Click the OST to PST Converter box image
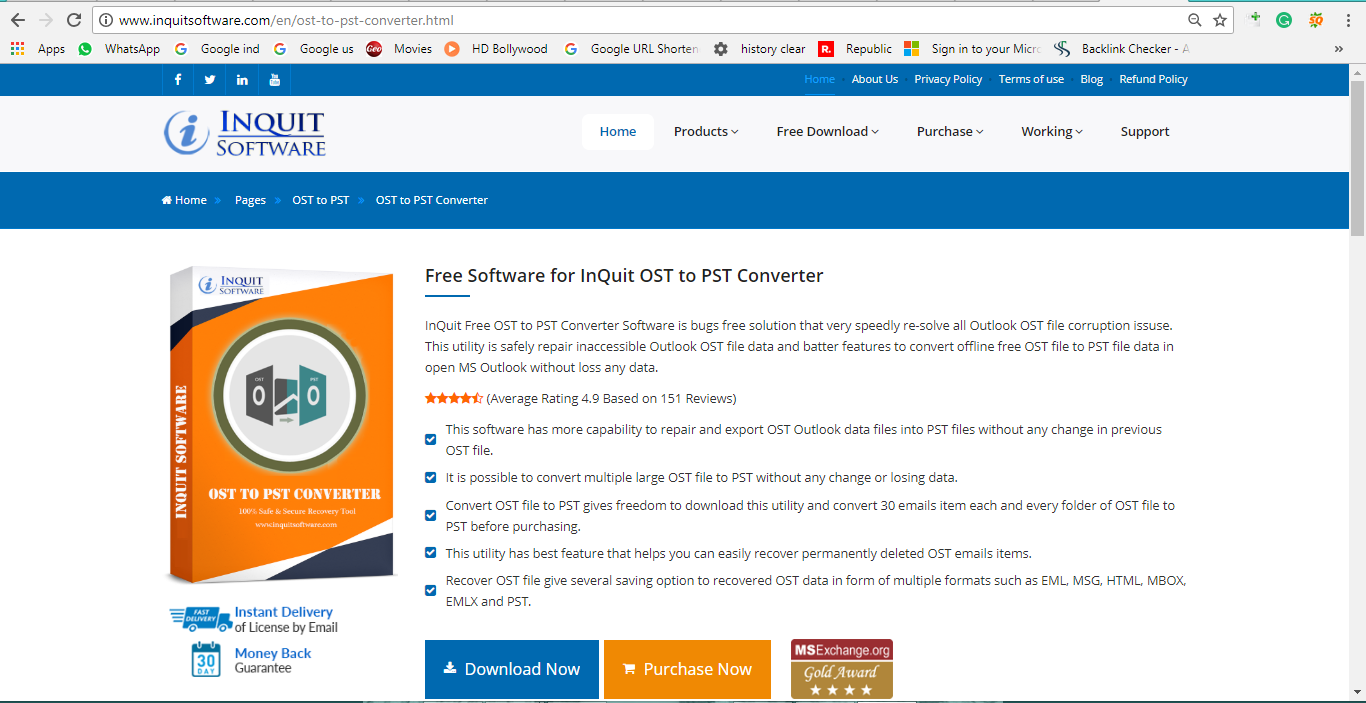 282,424
